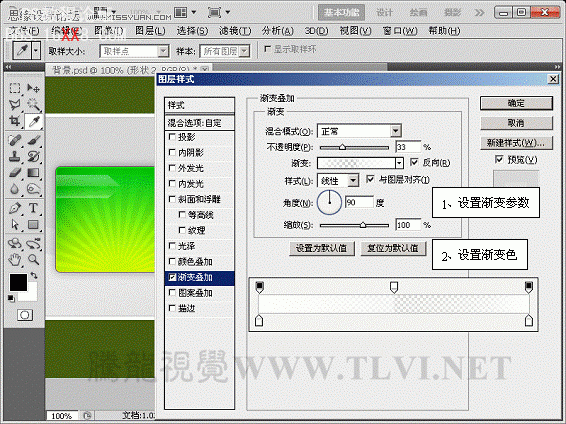Image resolution: width=566 pixels, height=424 pixels.
Task: Click the 取消 cancel button
Action: (516, 123)
